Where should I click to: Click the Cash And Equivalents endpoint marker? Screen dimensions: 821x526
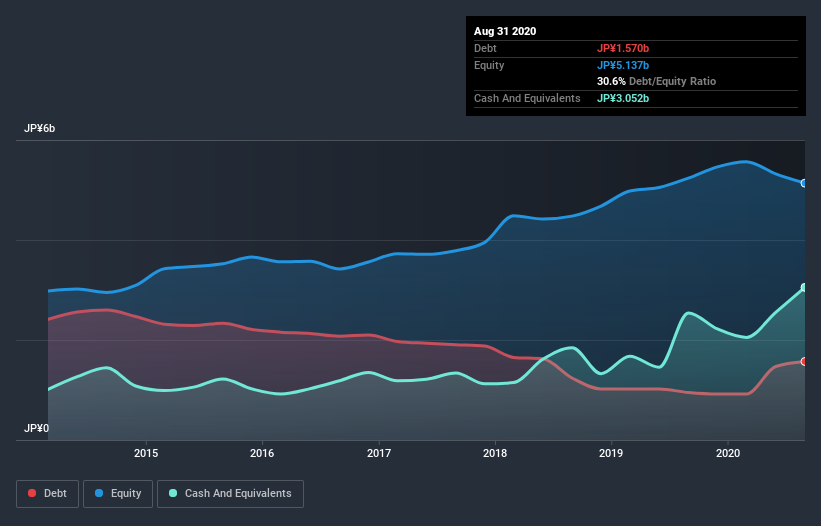tap(804, 287)
